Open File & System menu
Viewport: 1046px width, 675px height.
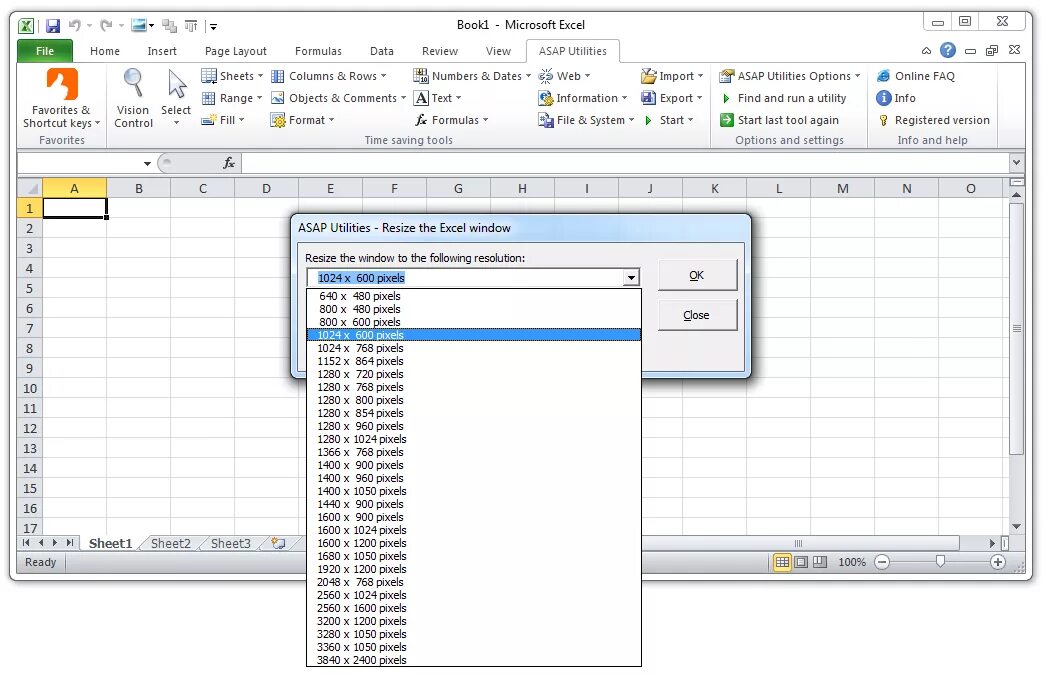click(586, 120)
